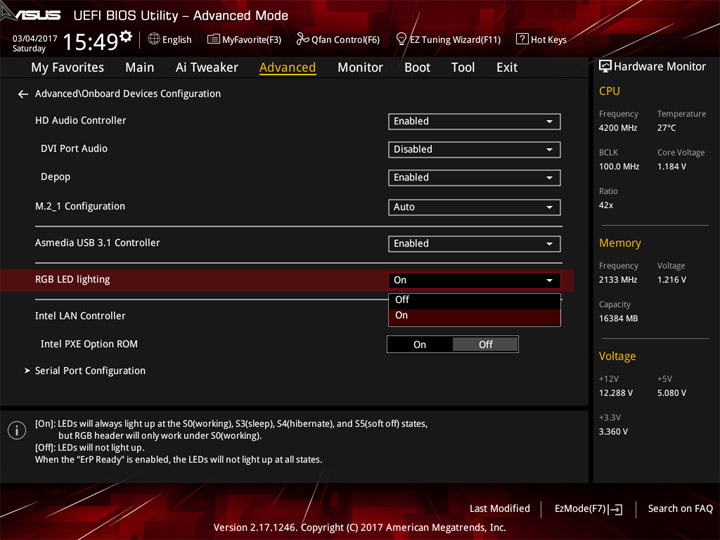
Task: Click the settings gear next to the clock
Action: [125, 36]
